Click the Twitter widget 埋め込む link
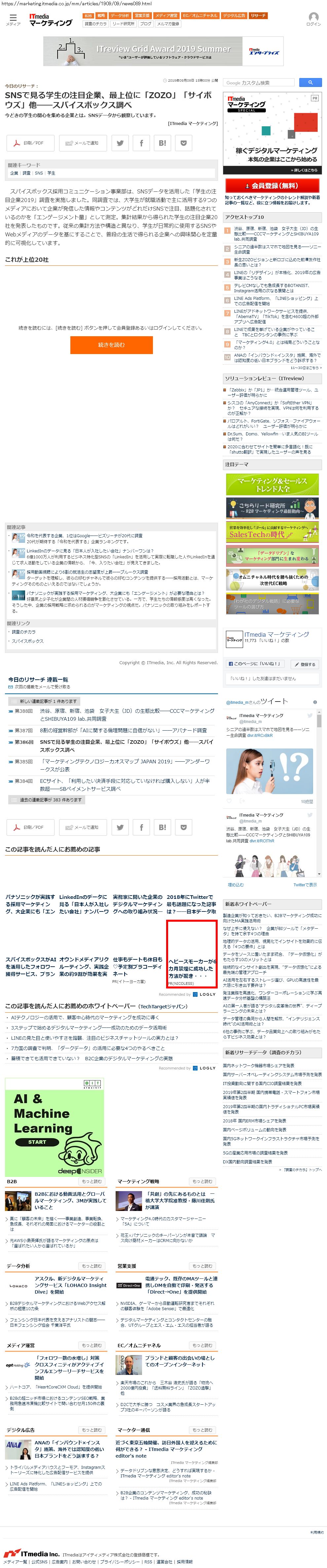Viewport: 327px width, 1568px height. point(235,884)
